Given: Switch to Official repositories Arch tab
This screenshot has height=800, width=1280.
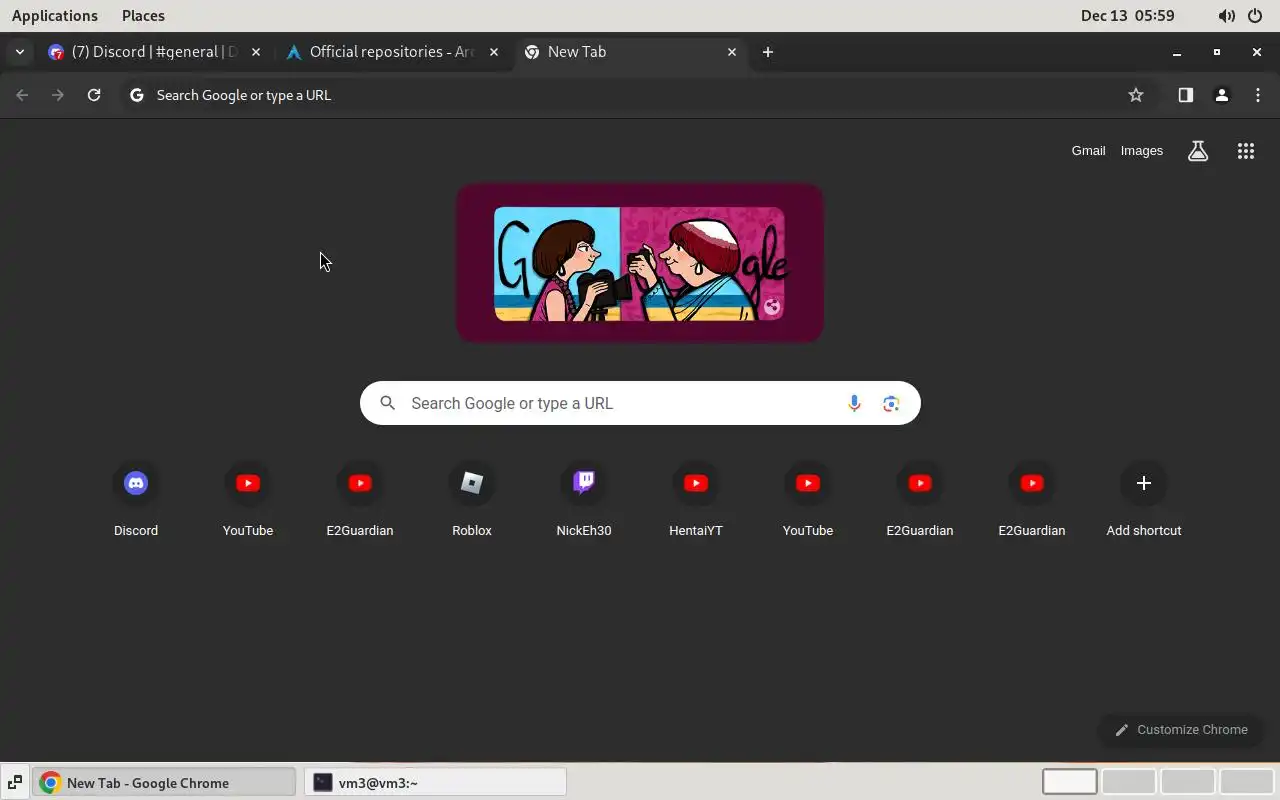Looking at the screenshot, I should pos(391,52).
